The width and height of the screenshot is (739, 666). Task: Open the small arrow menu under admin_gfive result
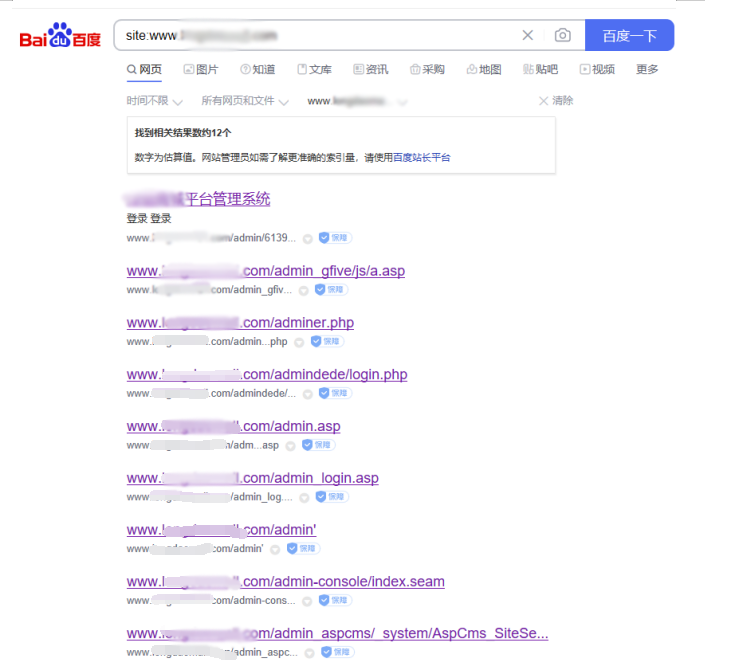pyautogui.click(x=304, y=290)
